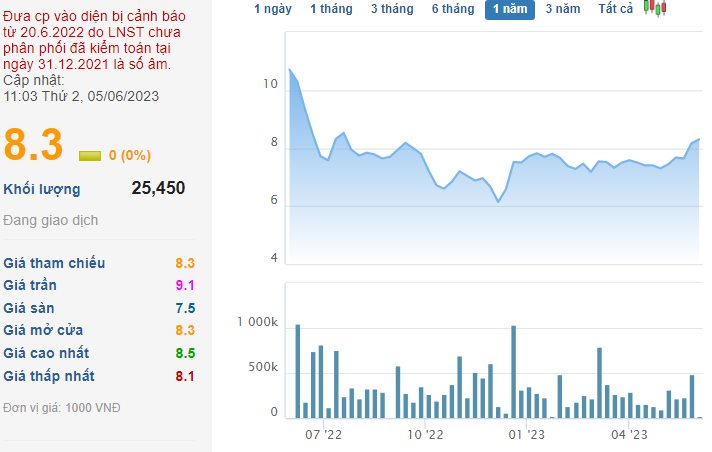Screen dimensions: 712x452
Task: Click the '0 (0%)' price change text
Action: pos(130,155)
